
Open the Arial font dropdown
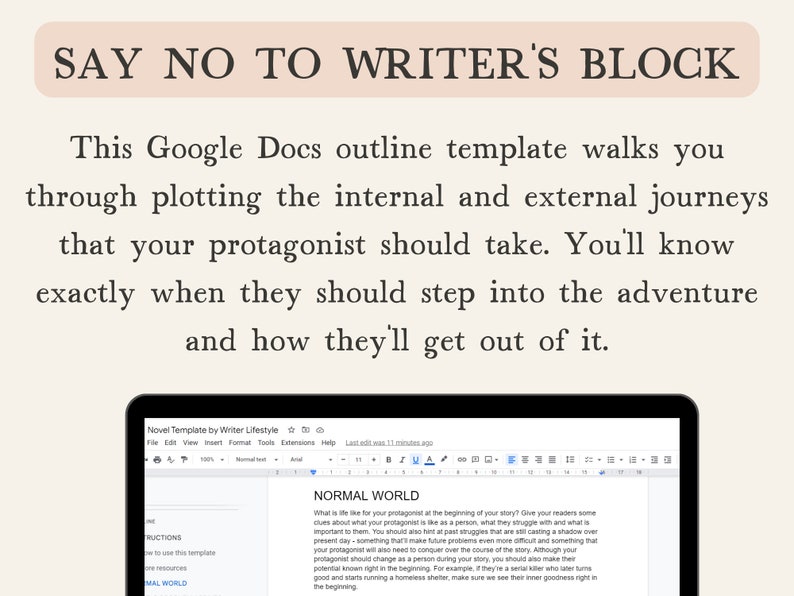coord(311,459)
